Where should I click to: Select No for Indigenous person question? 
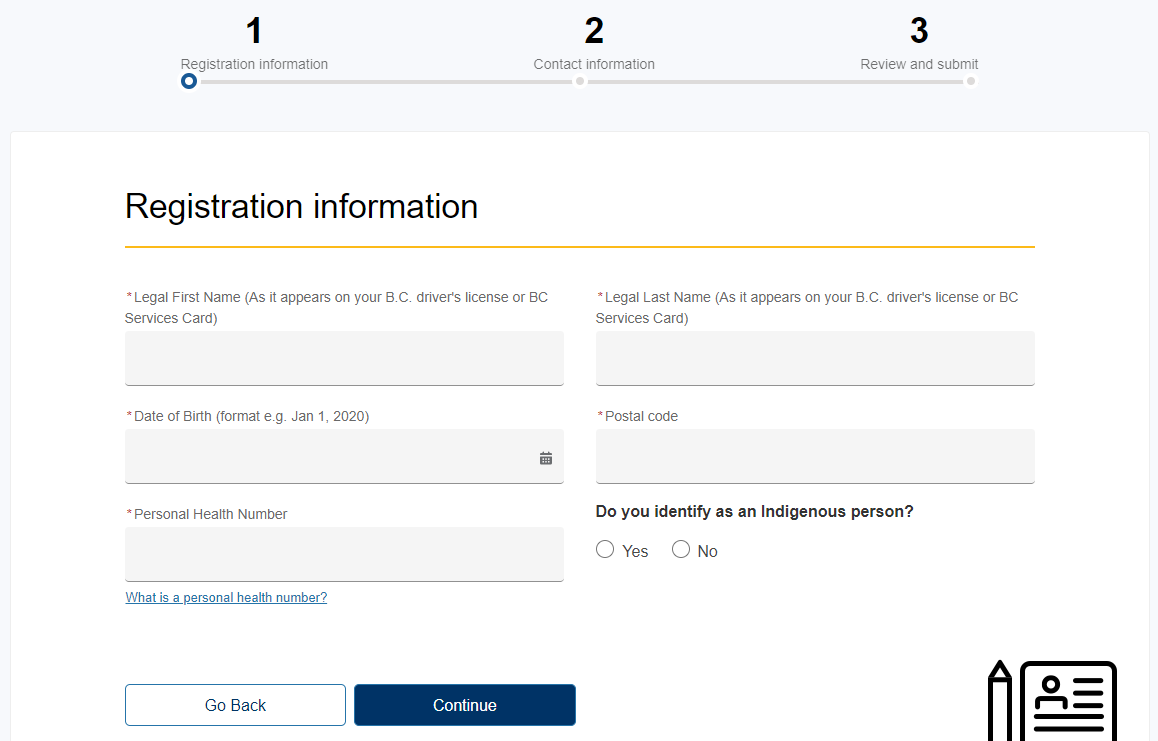click(x=681, y=550)
